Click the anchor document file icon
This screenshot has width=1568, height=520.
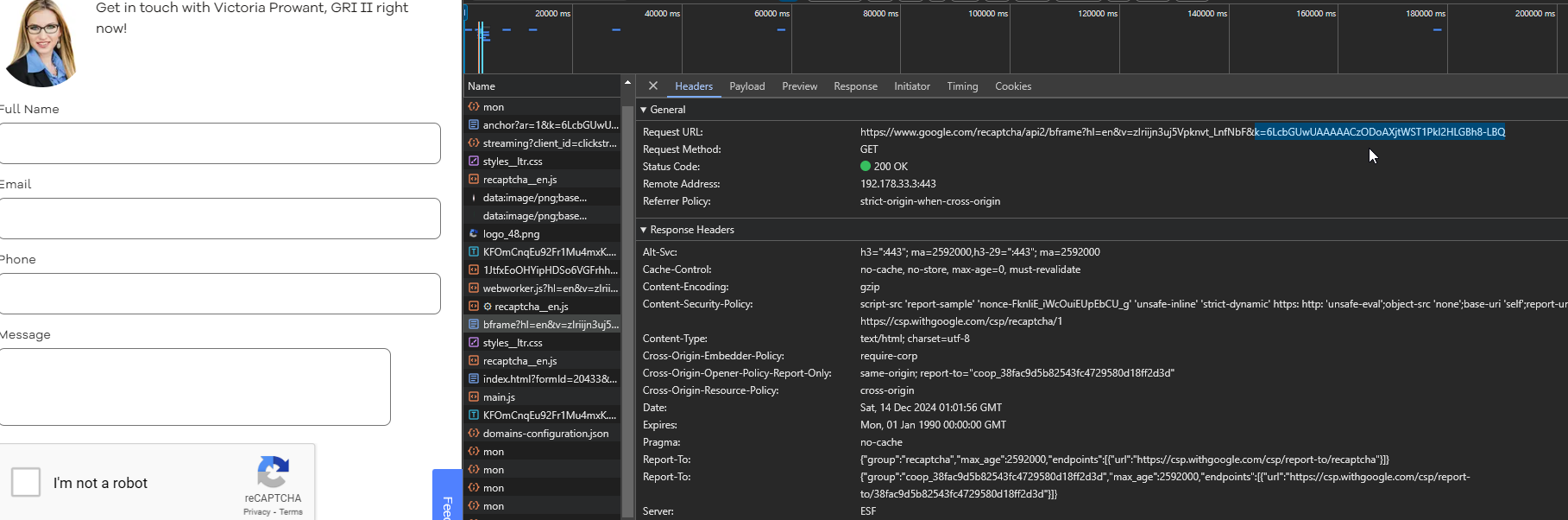[x=474, y=124]
